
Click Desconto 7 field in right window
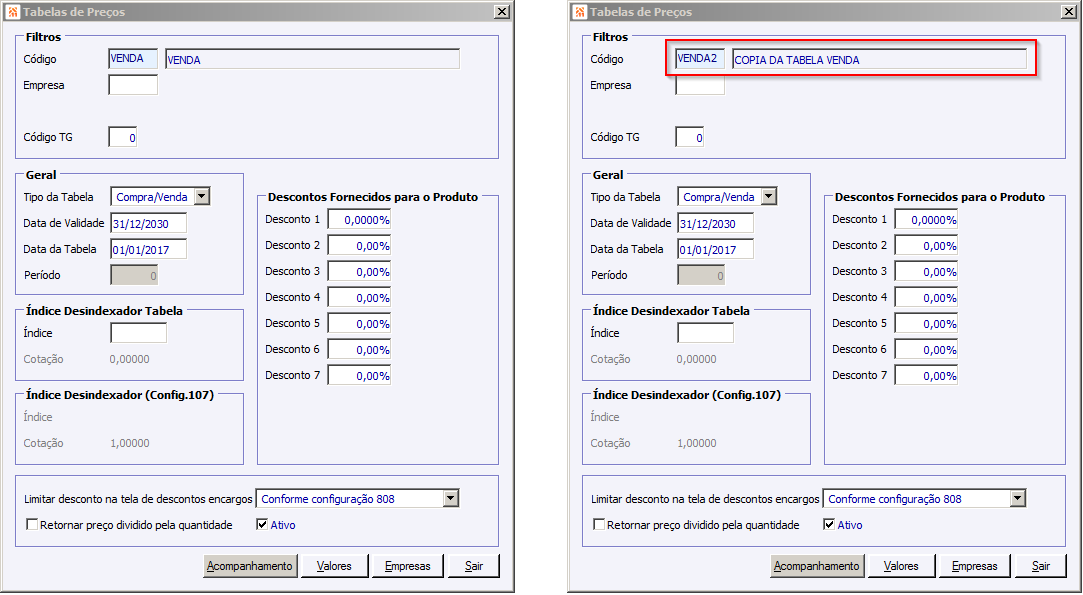tap(926, 375)
